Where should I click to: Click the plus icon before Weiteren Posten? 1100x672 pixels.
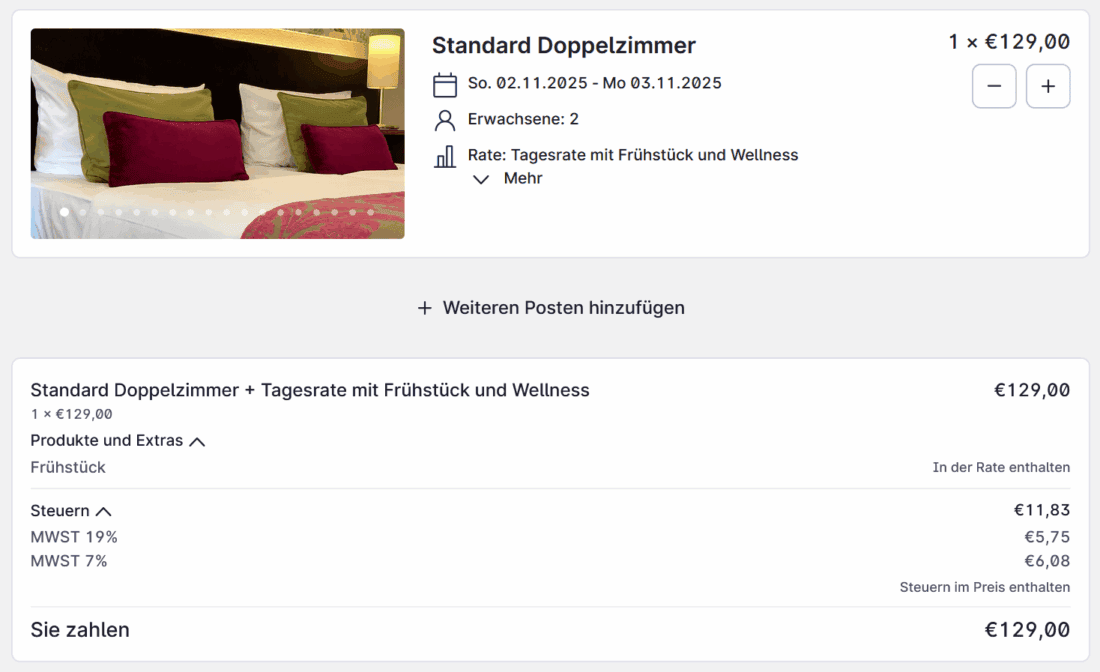[425, 308]
